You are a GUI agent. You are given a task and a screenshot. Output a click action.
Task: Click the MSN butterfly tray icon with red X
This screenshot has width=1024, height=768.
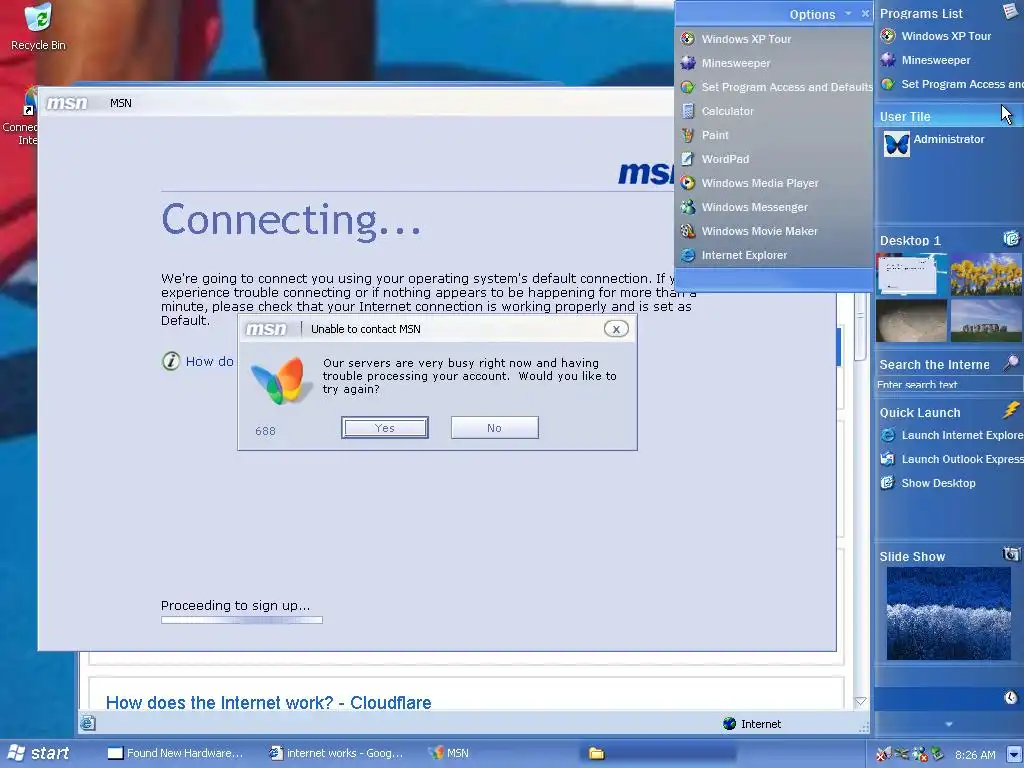883,754
